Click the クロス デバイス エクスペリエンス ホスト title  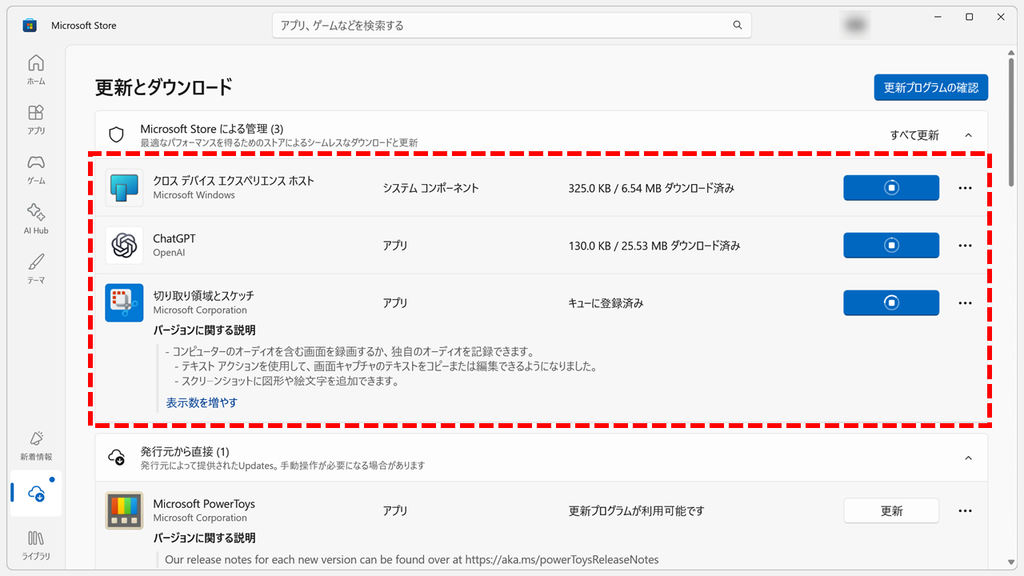[x=233, y=181]
